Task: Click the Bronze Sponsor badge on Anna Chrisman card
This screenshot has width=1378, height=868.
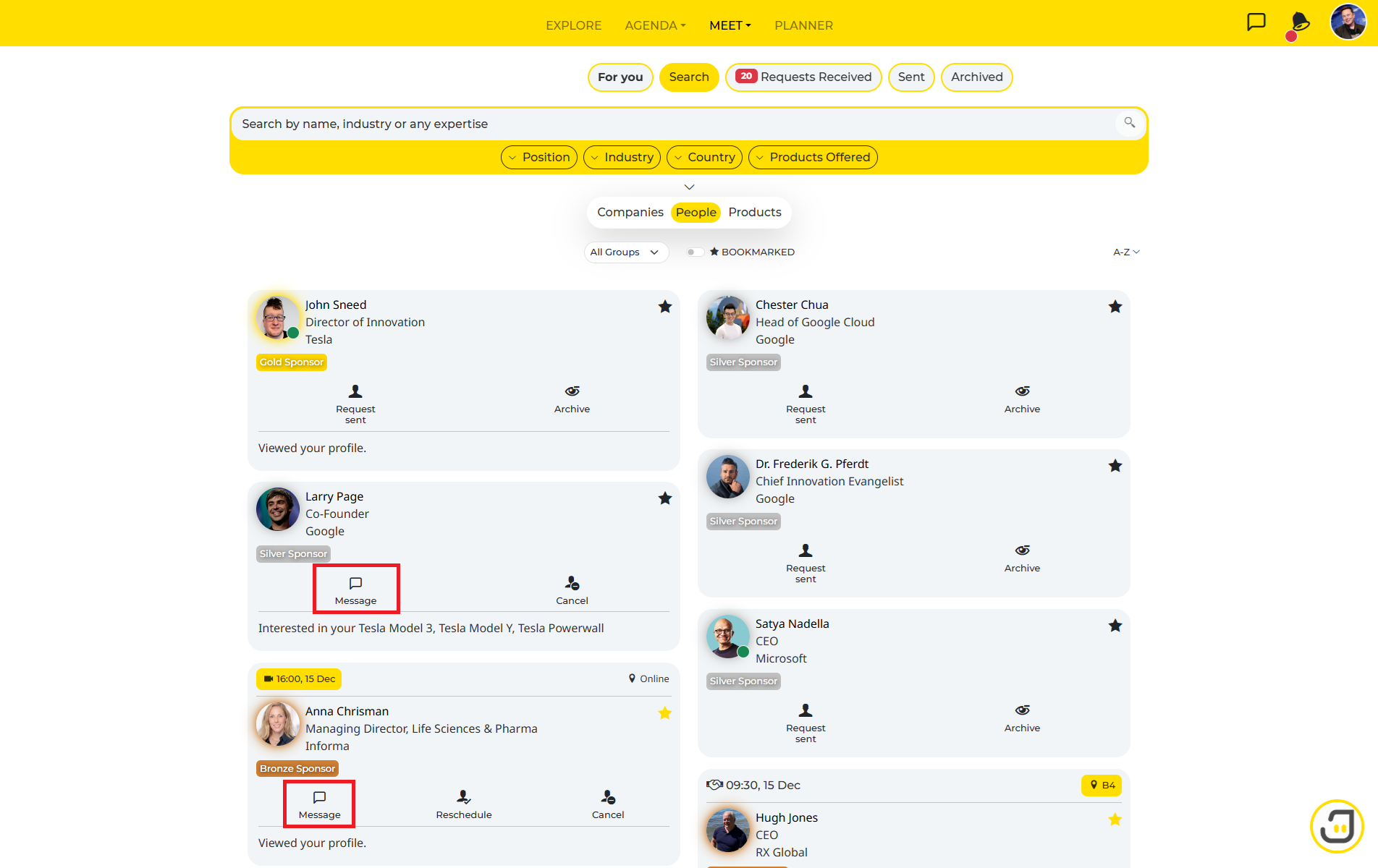Action: pyautogui.click(x=297, y=768)
